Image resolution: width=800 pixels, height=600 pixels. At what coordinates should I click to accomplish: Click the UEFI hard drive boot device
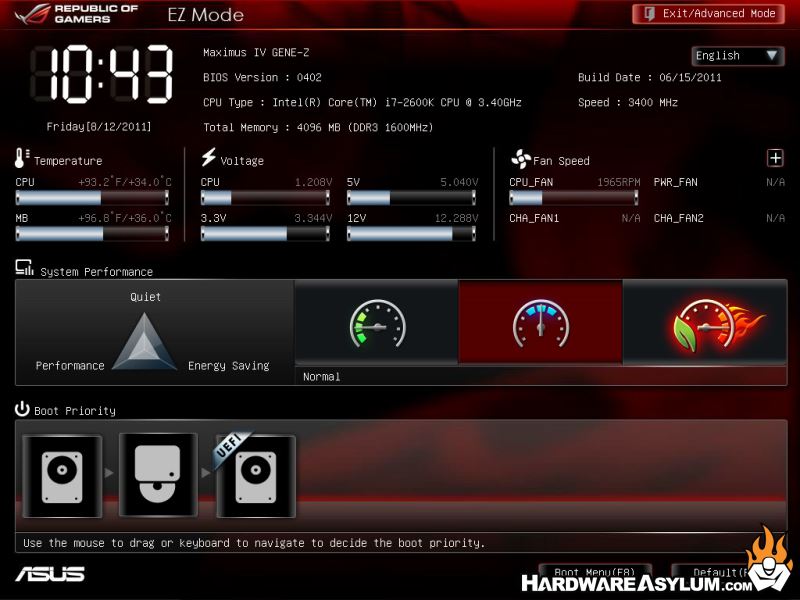[x=256, y=476]
